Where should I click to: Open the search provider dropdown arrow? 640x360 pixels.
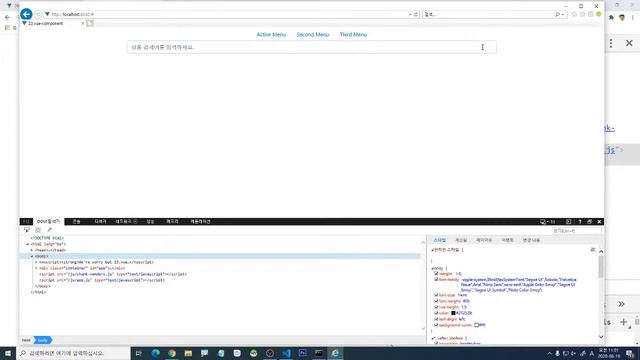point(563,14)
